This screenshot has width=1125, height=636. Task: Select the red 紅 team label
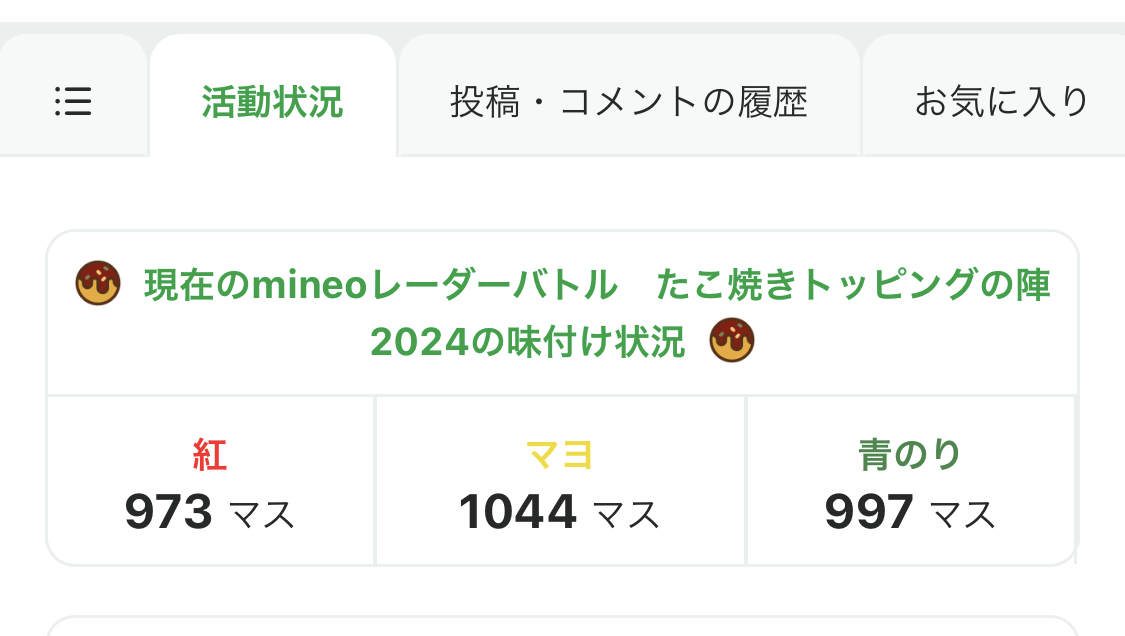[210, 455]
